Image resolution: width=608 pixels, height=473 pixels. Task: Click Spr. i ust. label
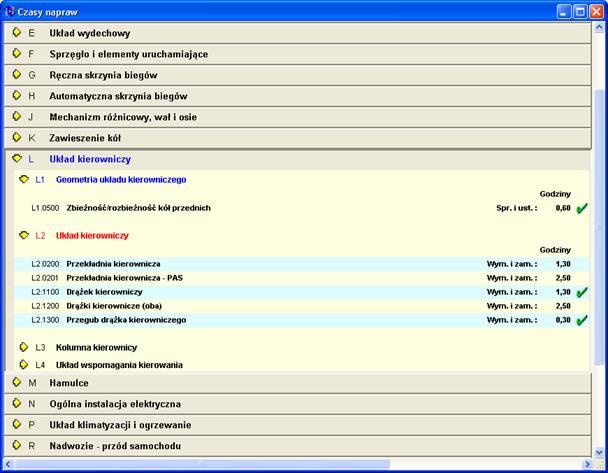(516, 208)
